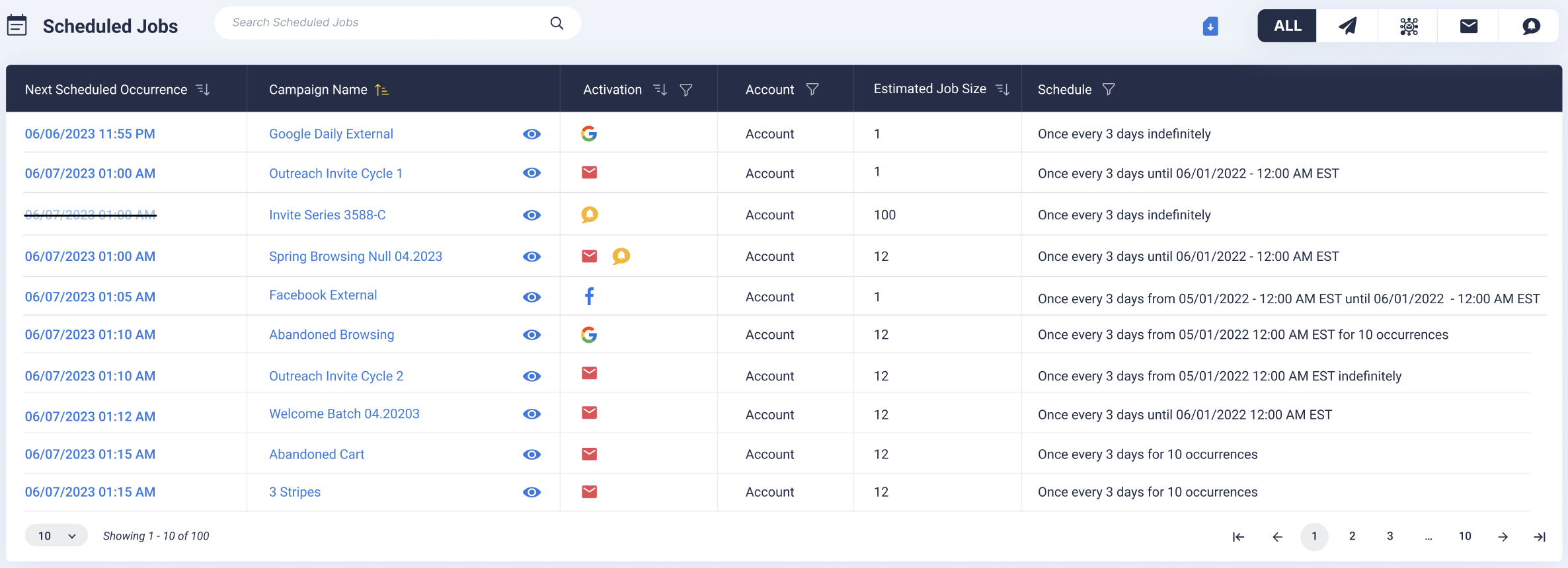The image size is (1568, 568).
Task: Click email icon in Abandoned Cart row
Action: tap(589, 454)
